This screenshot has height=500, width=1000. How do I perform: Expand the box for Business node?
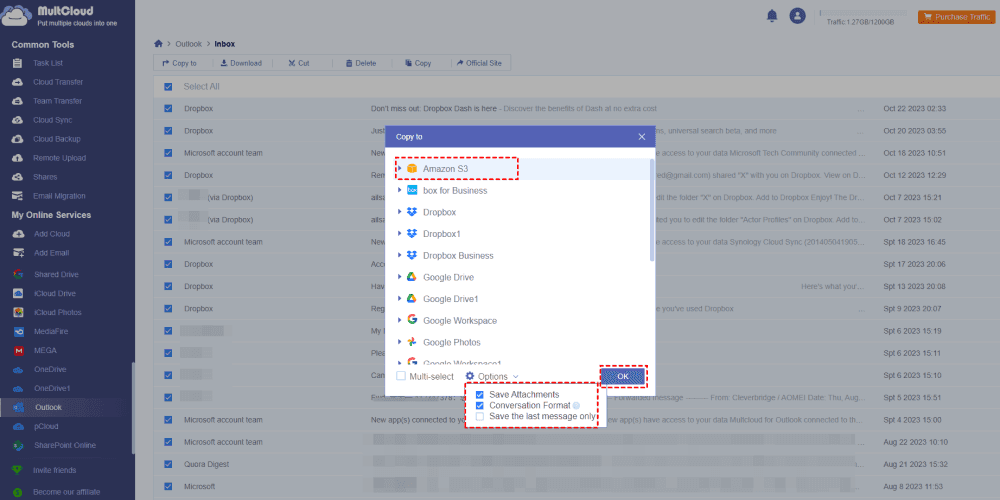pos(399,190)
